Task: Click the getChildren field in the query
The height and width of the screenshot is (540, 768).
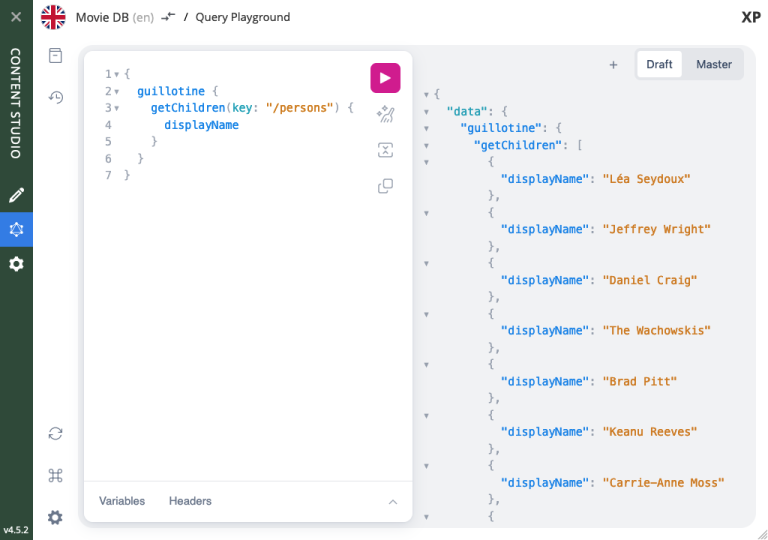Action: pos(188,108)
